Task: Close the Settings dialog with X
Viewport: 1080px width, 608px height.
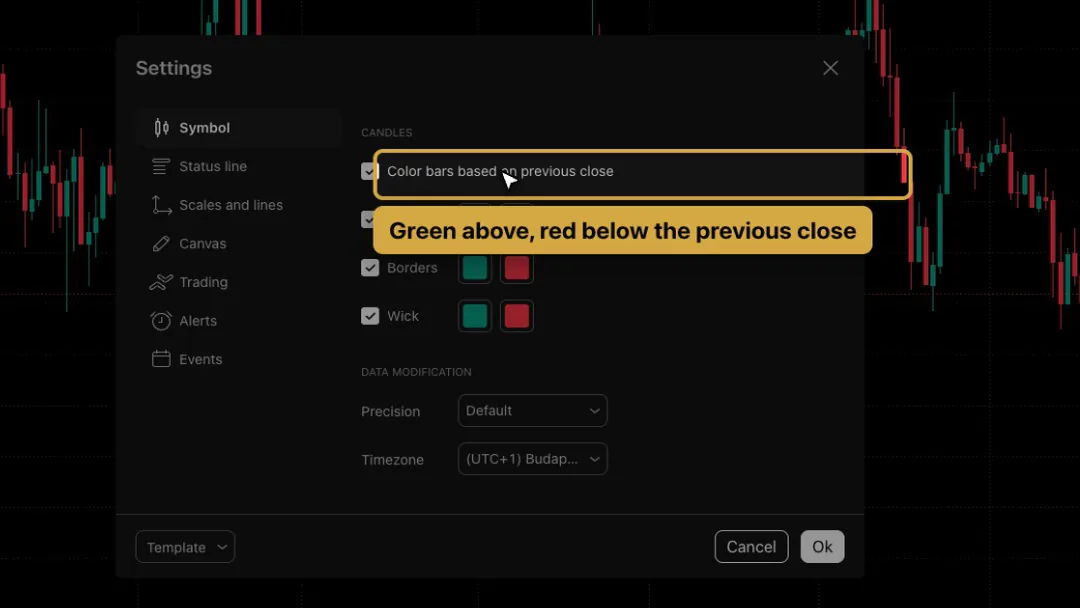Action: pos(830,68)
